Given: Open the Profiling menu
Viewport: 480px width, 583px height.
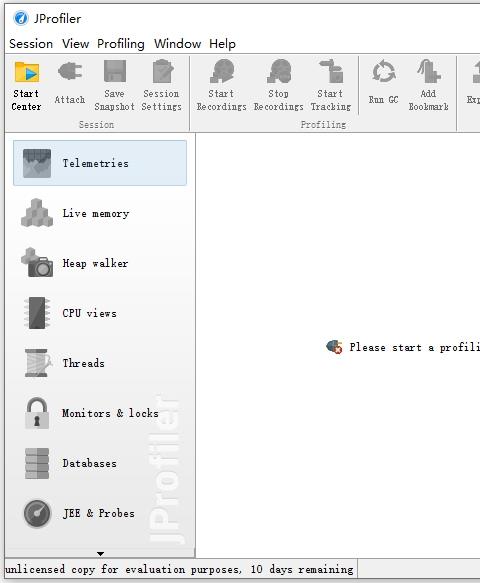Looking at the screenshot, I should point(120,44).
